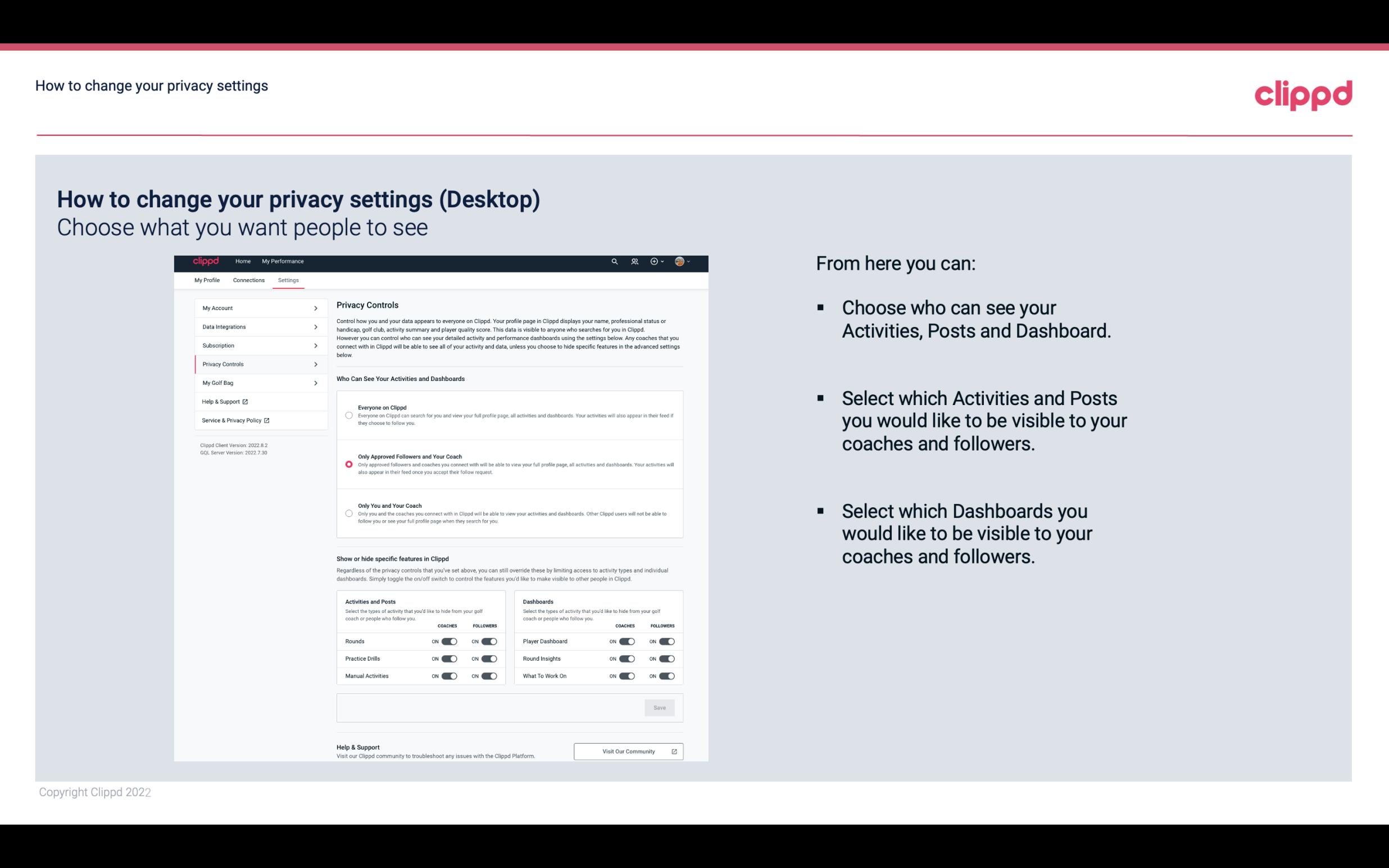Toggle Rounds visibility for Followers off
The width and height of the screenshot is (1389, 868).
coord(489,641)
